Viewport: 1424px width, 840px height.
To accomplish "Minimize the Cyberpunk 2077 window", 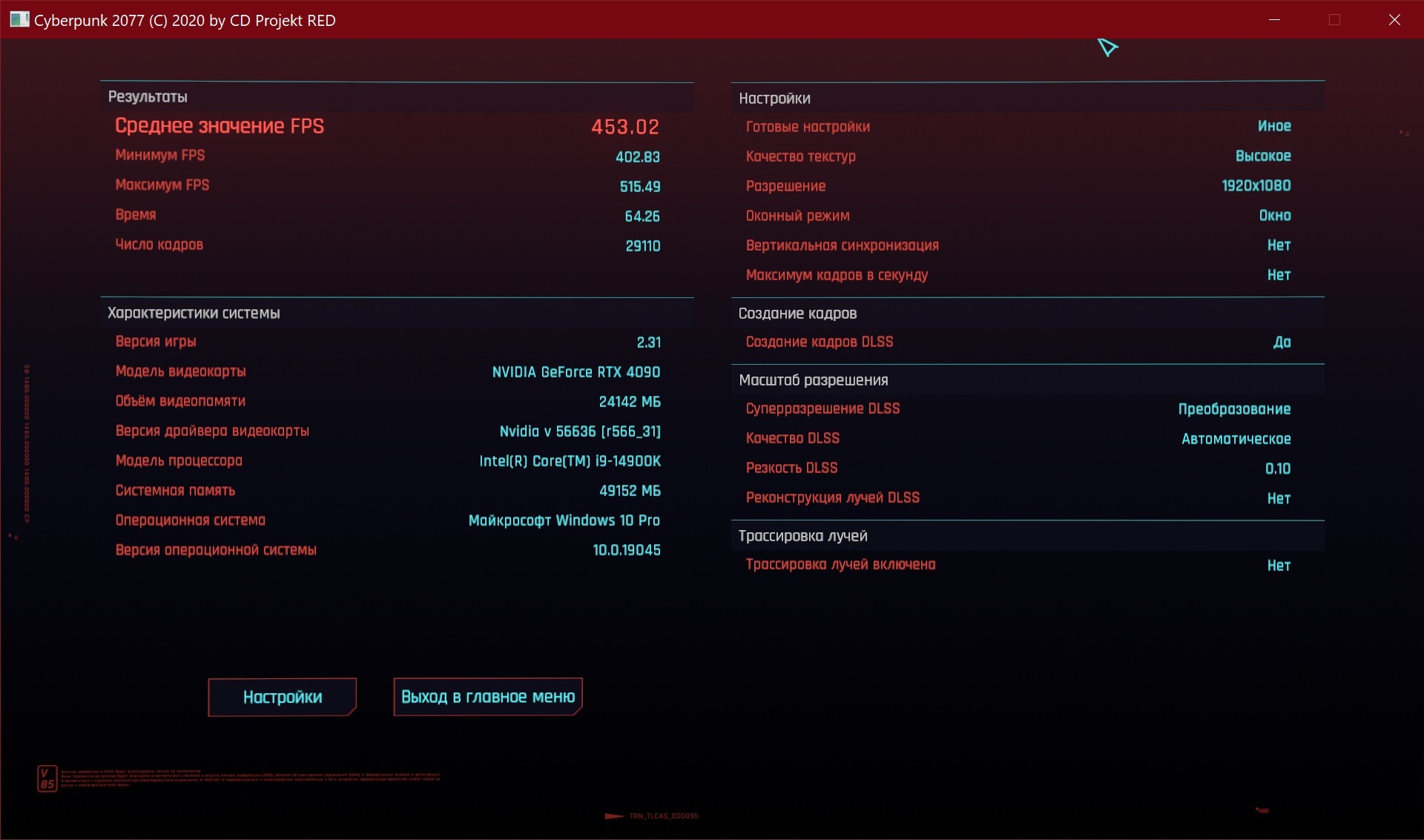I will pyautogui.click(x=1274, y=20).
